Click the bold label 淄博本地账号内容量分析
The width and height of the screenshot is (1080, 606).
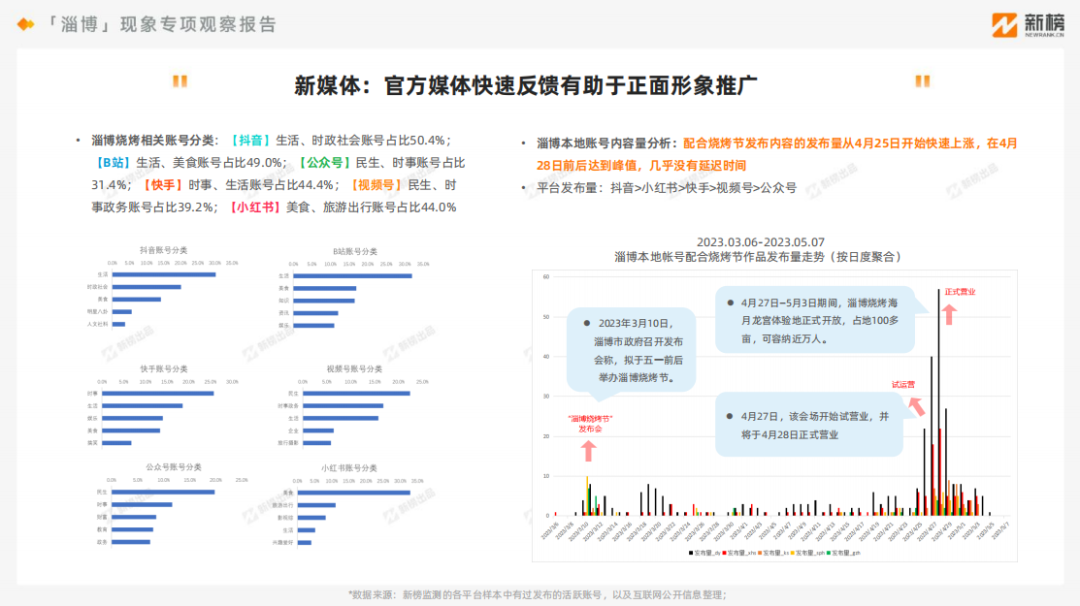point(603,143)
